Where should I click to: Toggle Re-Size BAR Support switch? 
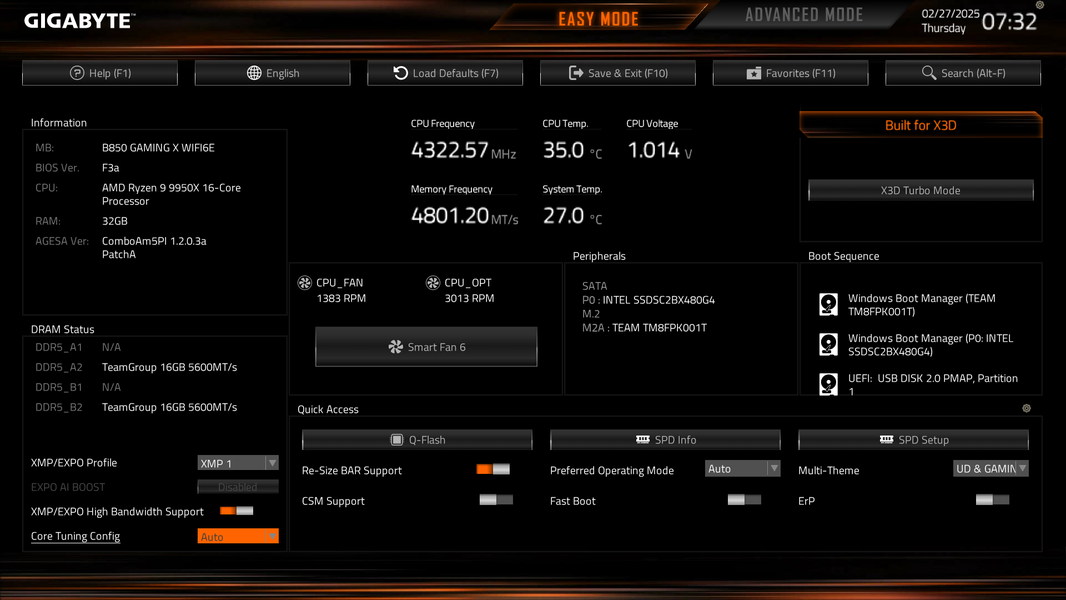point(494,470)
